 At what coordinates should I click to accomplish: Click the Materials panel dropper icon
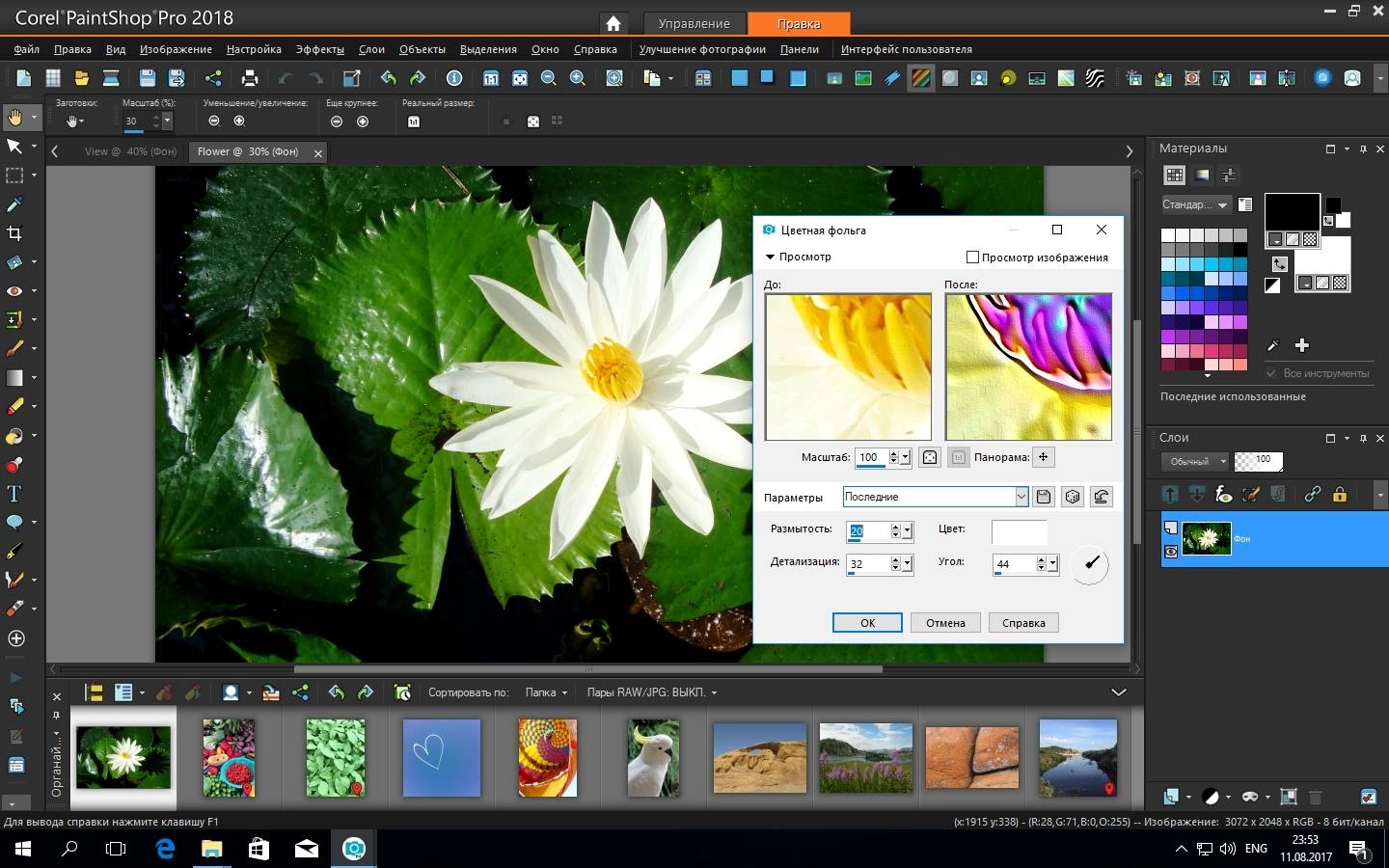tap(1272, 345)
